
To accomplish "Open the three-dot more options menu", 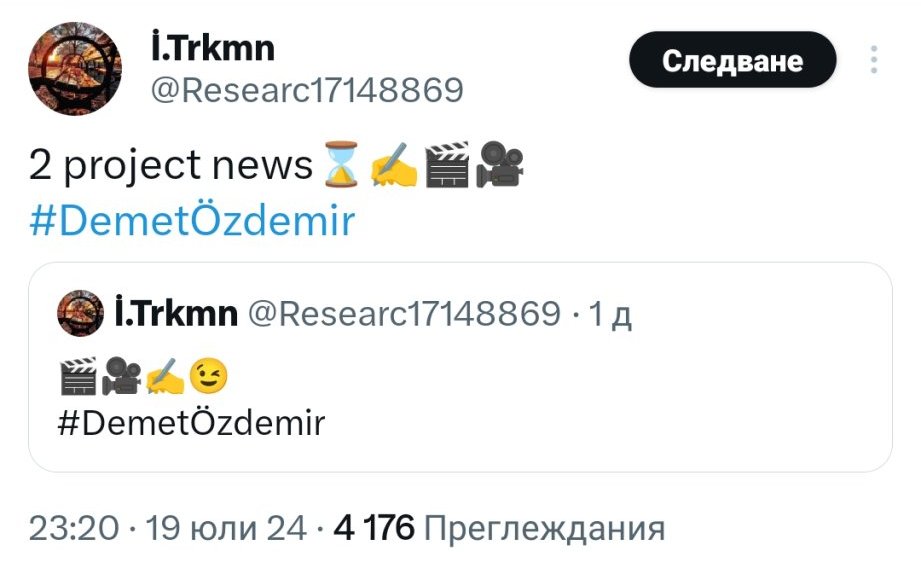I will point(874,60).
